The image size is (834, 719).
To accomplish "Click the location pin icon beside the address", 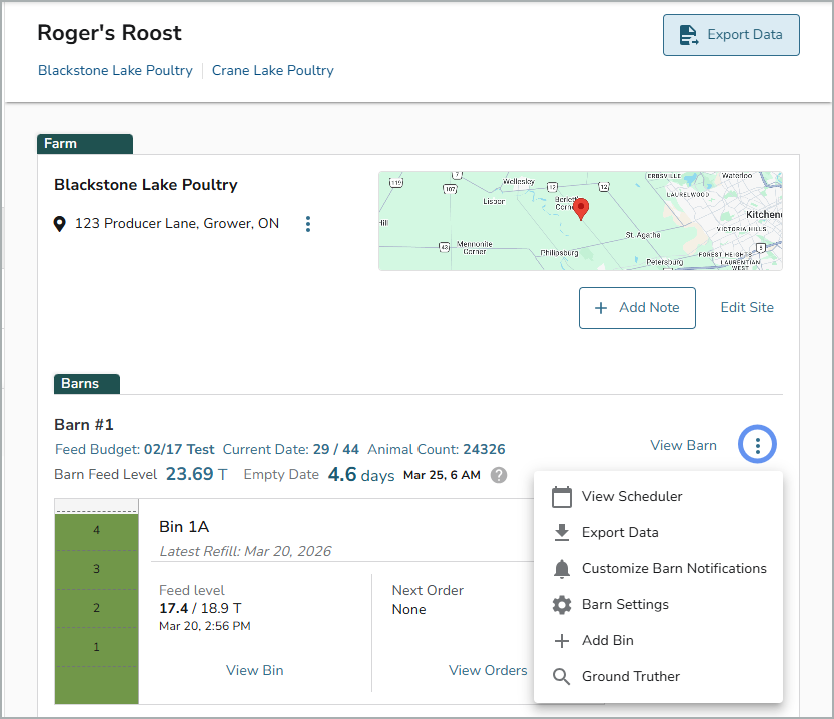I will (60, 224).
